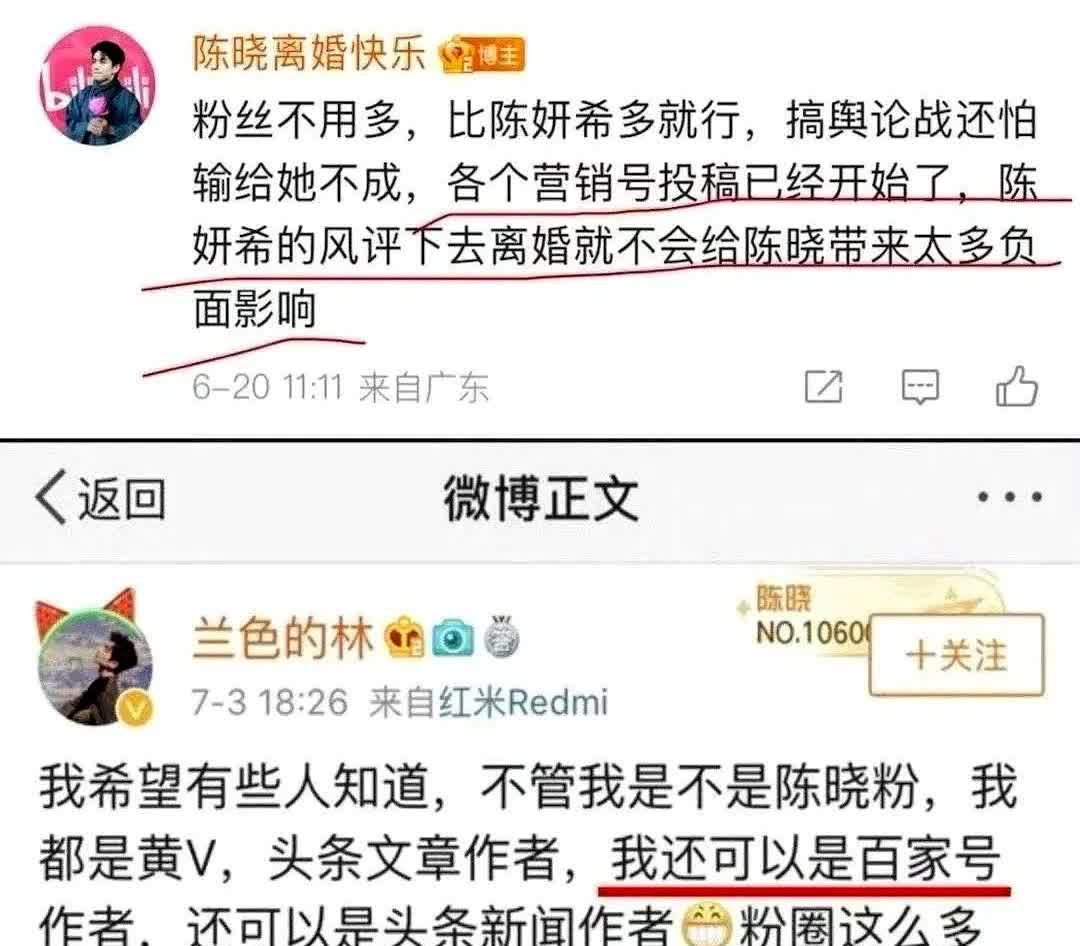Tap the yellow V verification badge
1080x946 pixels.
click(136, 707)
